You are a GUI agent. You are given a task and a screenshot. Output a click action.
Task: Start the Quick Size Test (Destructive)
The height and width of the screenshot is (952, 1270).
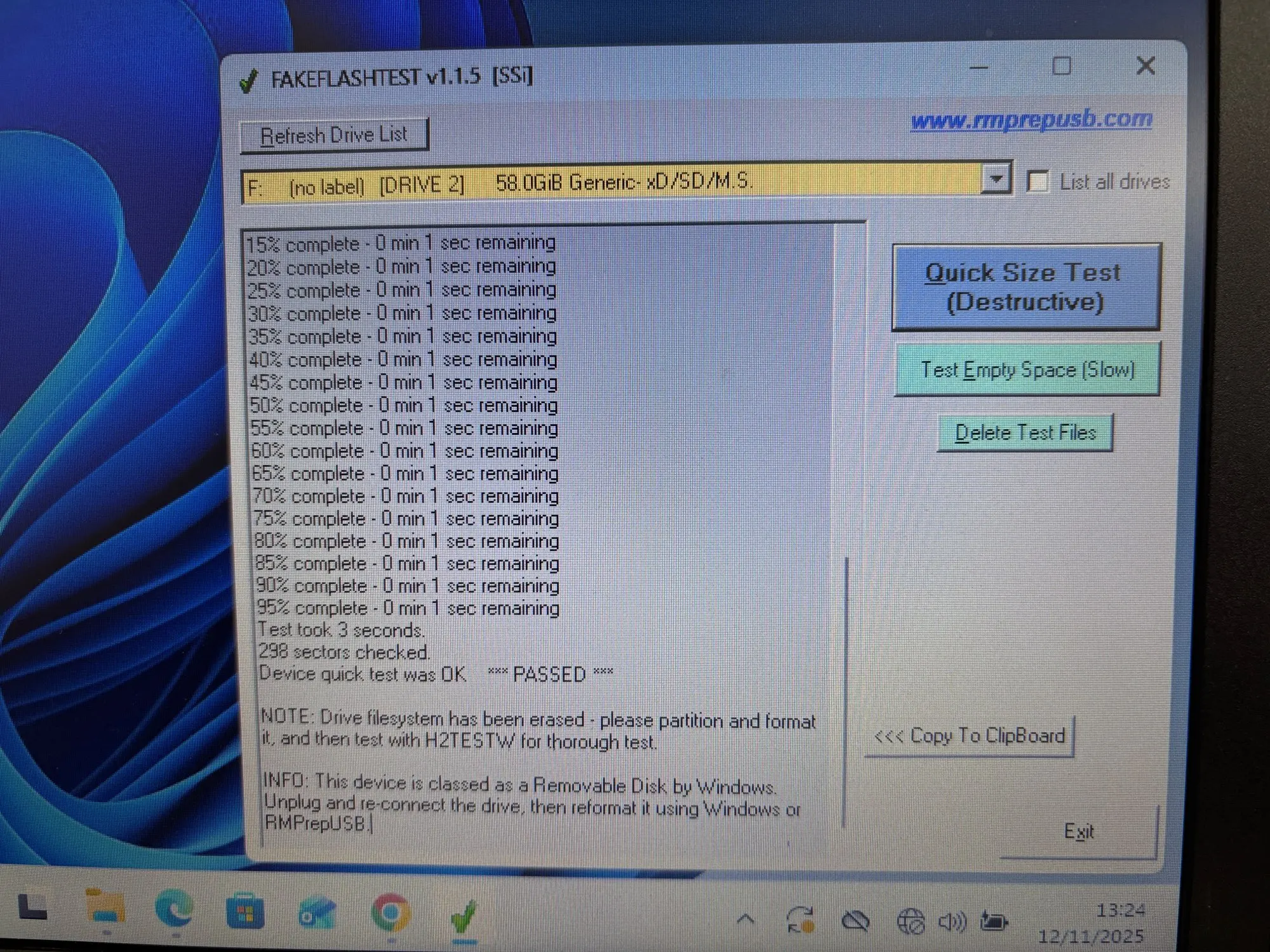1026,287
